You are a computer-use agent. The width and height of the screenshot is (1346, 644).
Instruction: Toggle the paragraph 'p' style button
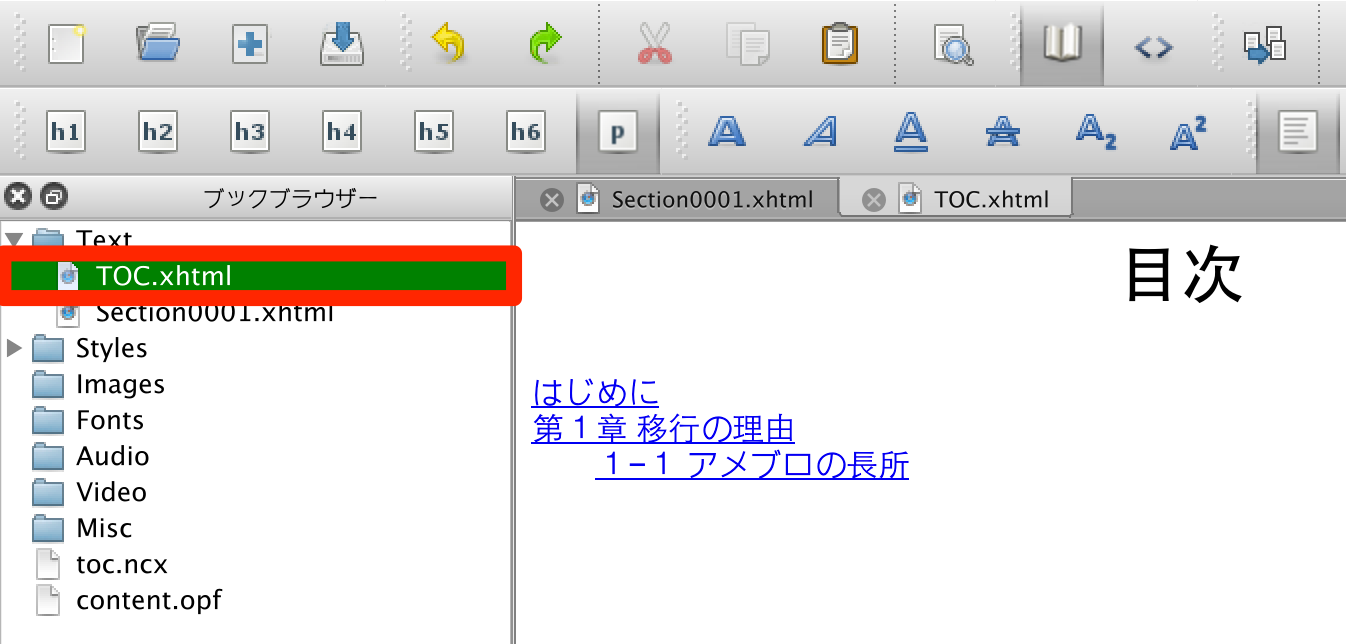(617, 132)
